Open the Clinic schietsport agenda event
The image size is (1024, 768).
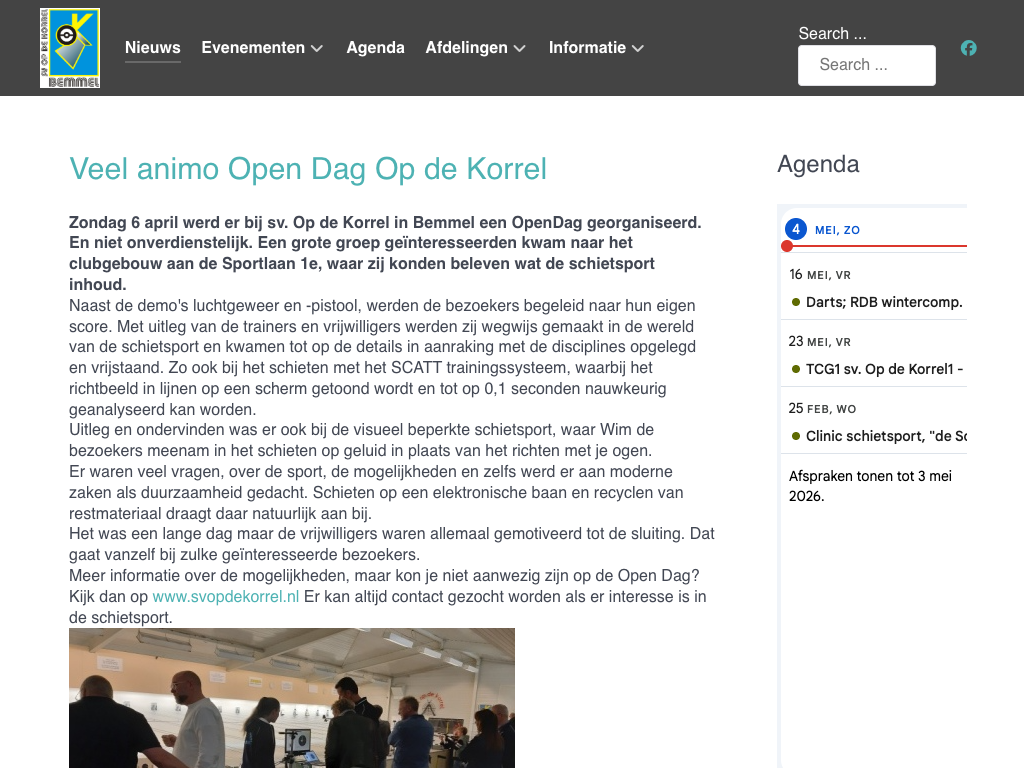pyautogui.click(x=886, y=436)
